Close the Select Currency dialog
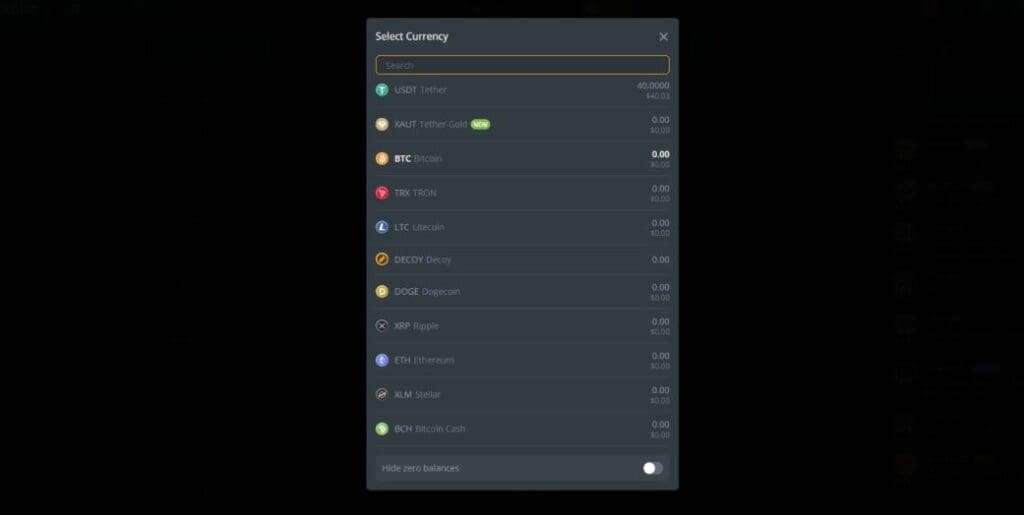The height and width of the screenshot is (515, 1024). [x=664, y=37]
